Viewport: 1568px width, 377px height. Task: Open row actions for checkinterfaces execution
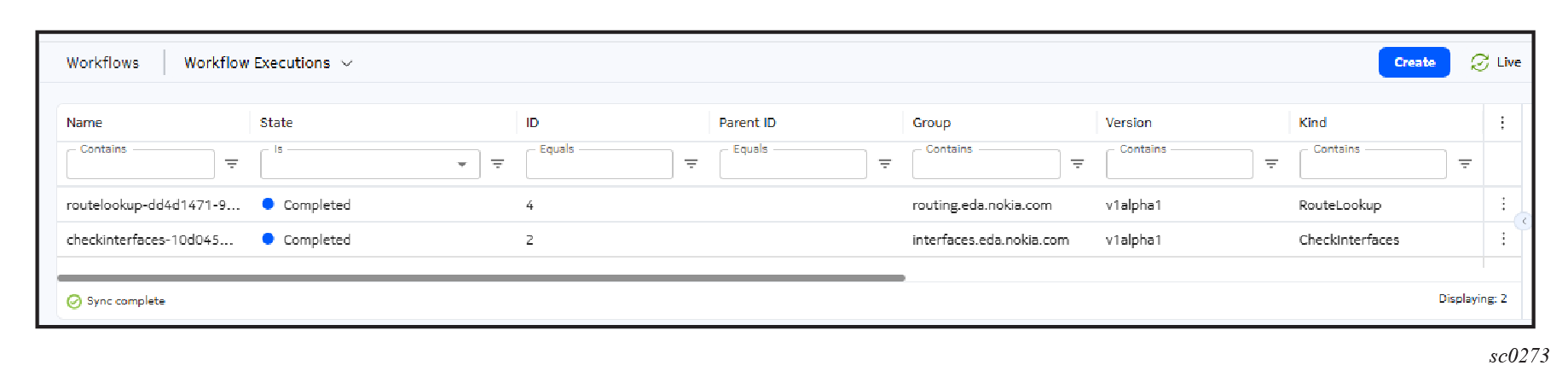click(1503, 240)
